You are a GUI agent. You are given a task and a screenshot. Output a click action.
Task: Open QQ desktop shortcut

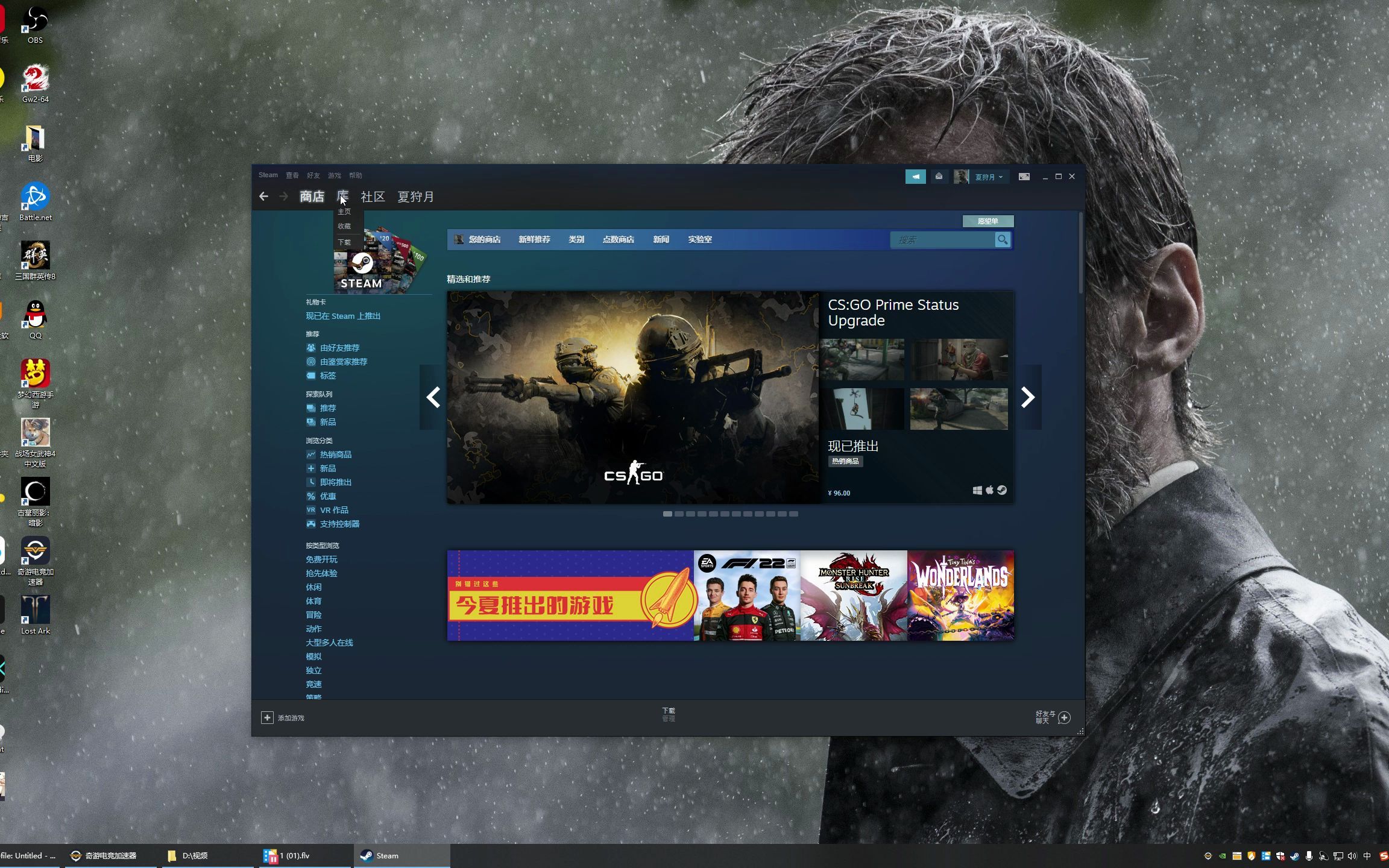35,320
